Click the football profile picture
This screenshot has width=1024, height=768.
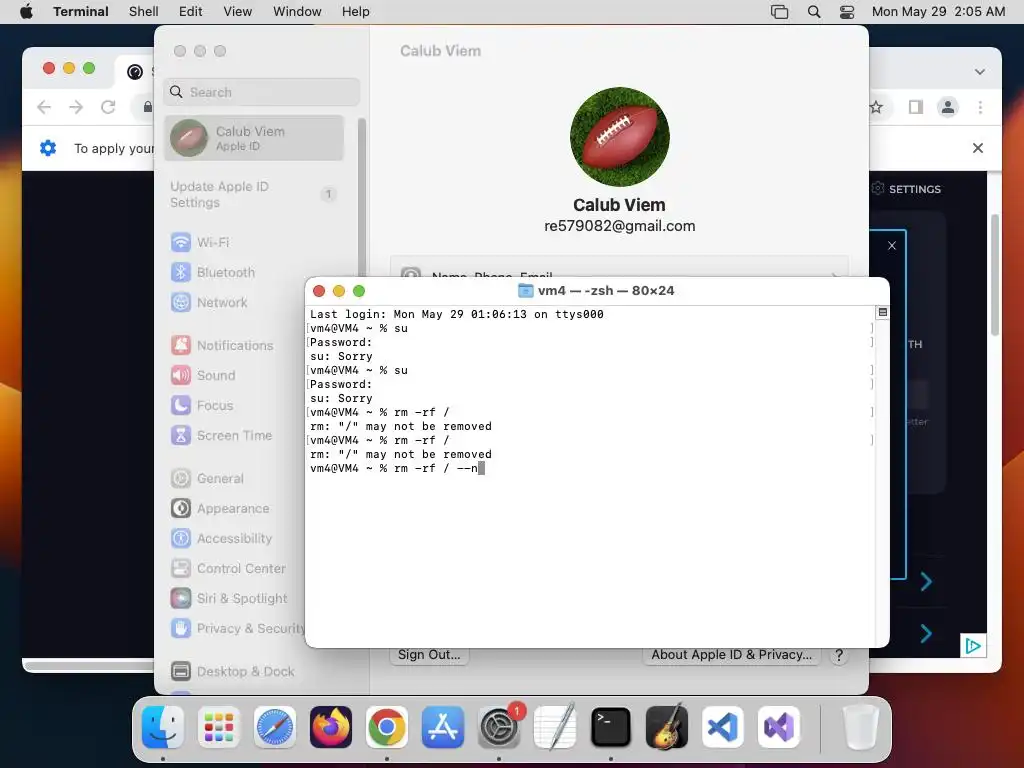pos(620,137)
